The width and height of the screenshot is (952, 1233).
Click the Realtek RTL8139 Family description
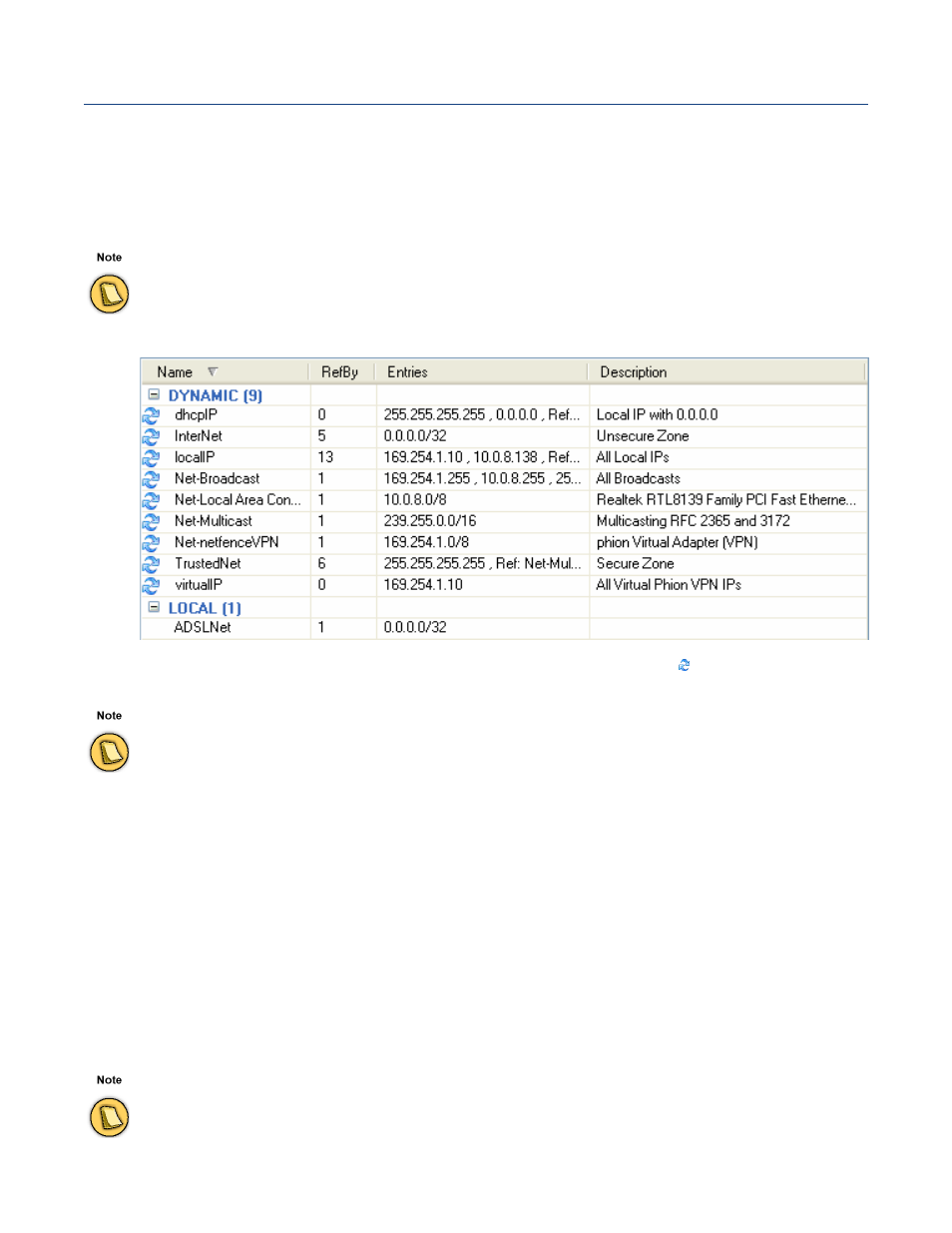[x=726, y=500]
